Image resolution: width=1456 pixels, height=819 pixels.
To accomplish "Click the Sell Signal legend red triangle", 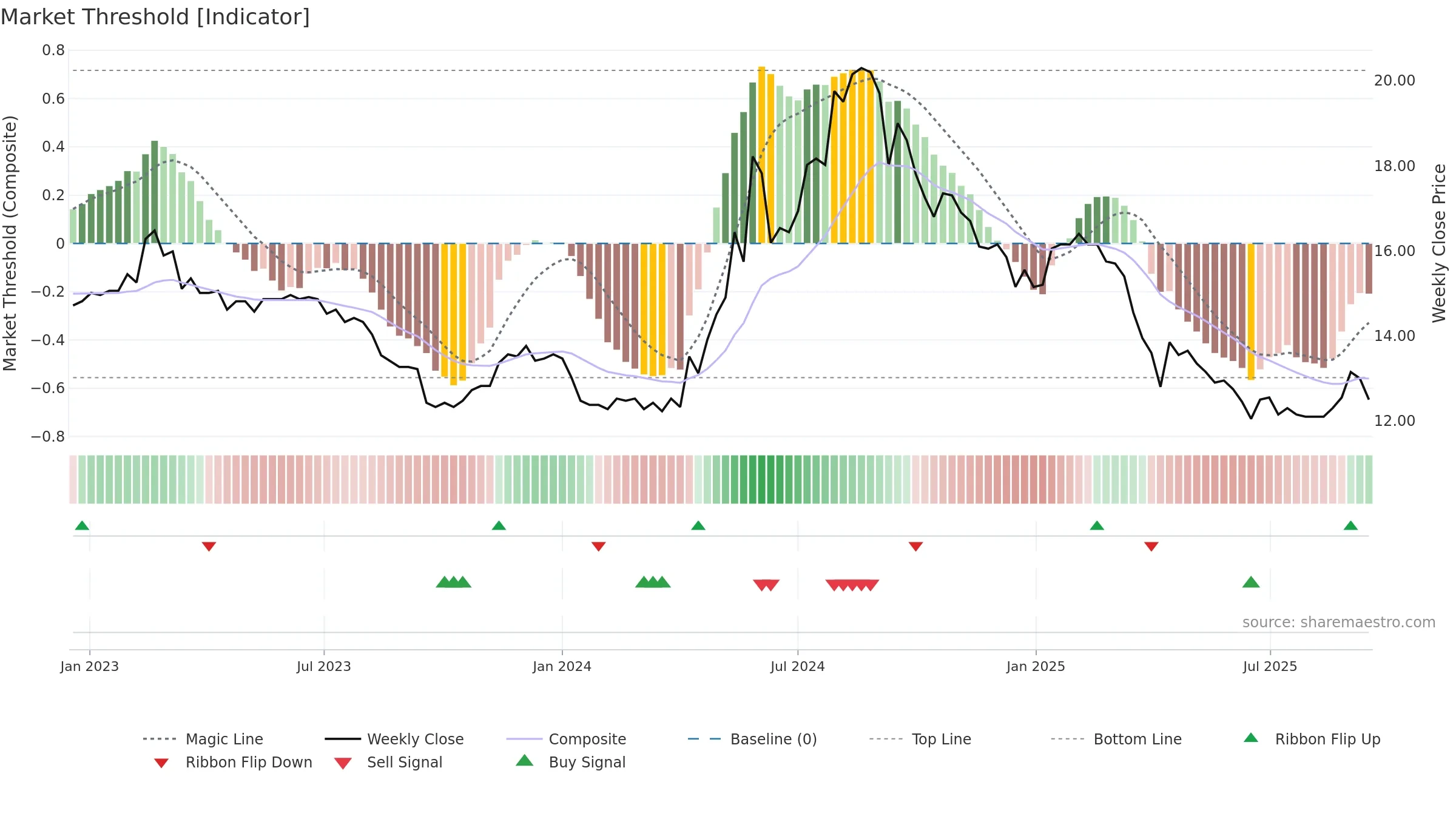I will click(x=343, y=764).
